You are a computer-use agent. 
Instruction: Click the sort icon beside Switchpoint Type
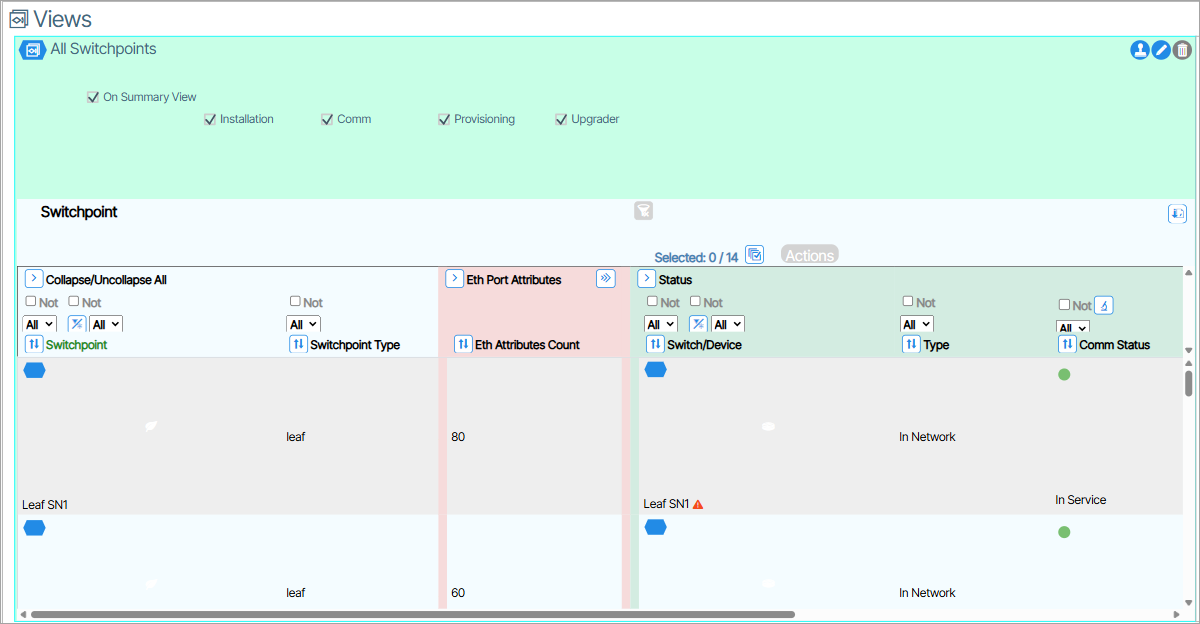[x=298, y=344]
